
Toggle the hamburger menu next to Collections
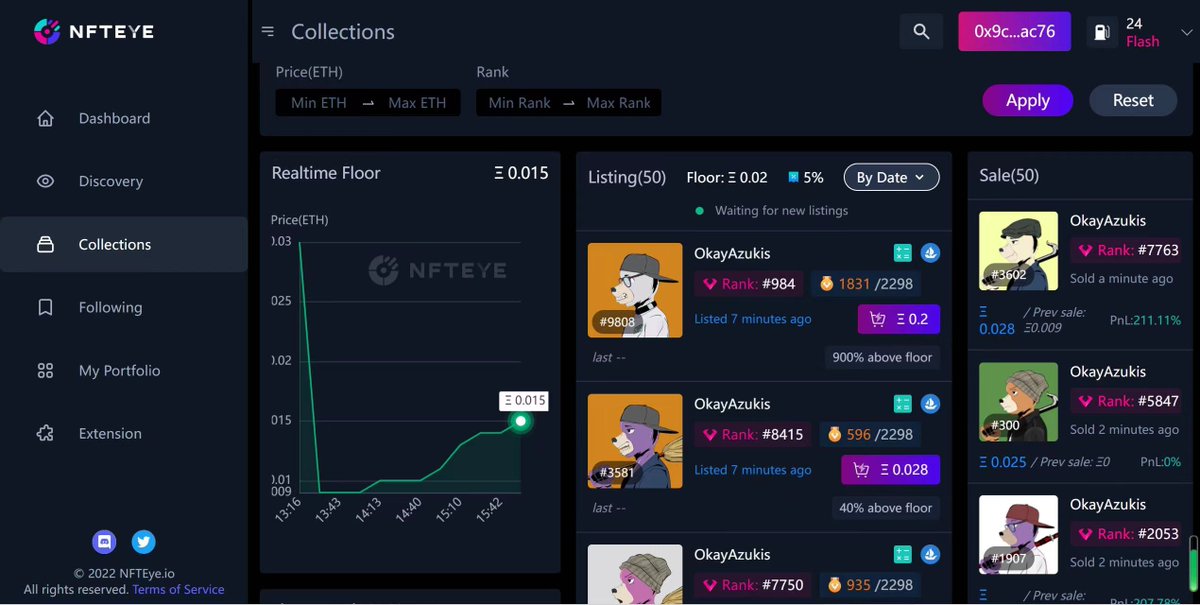pos(268,32)
